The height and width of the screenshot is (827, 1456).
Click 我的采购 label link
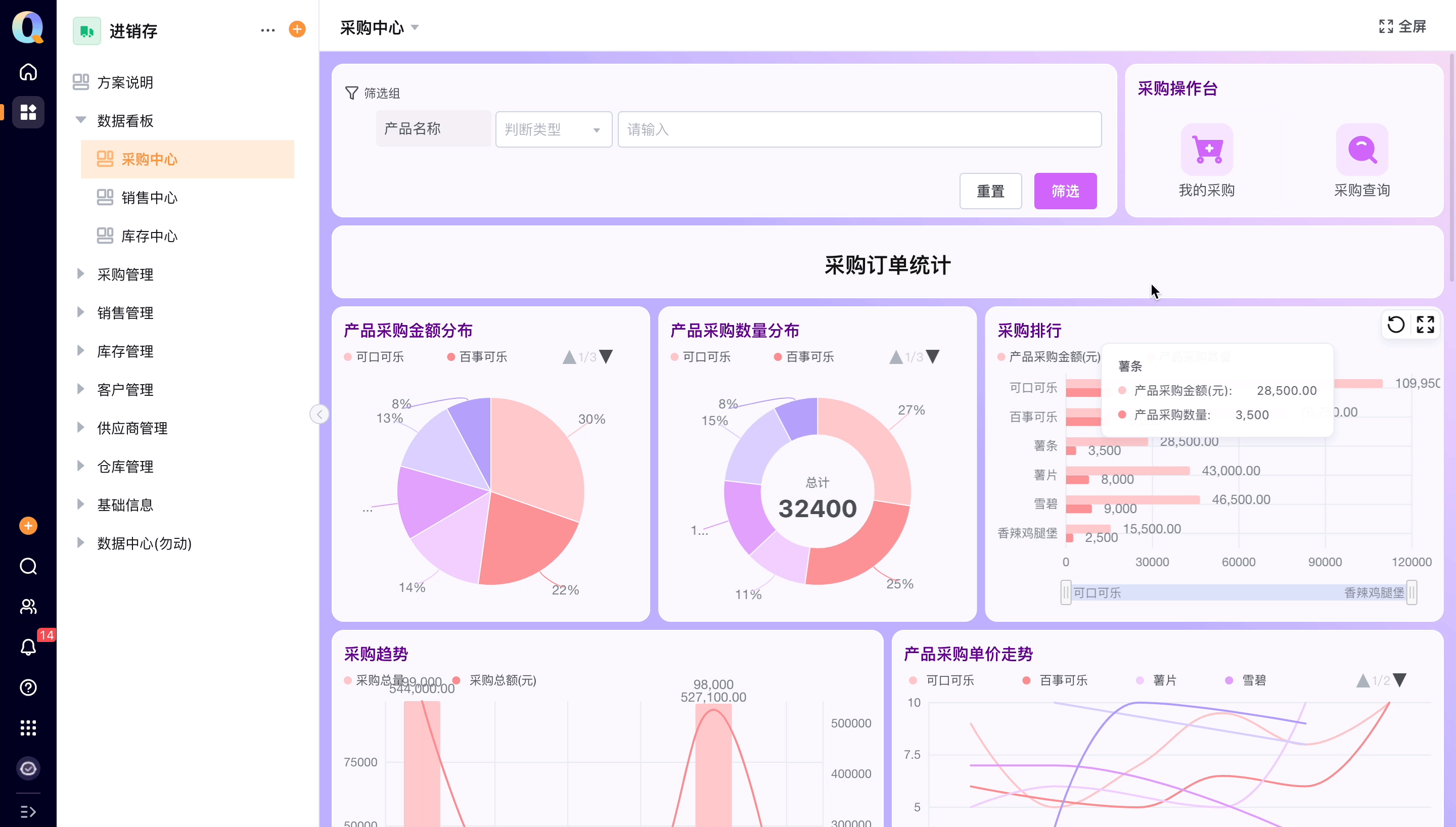1207,190
